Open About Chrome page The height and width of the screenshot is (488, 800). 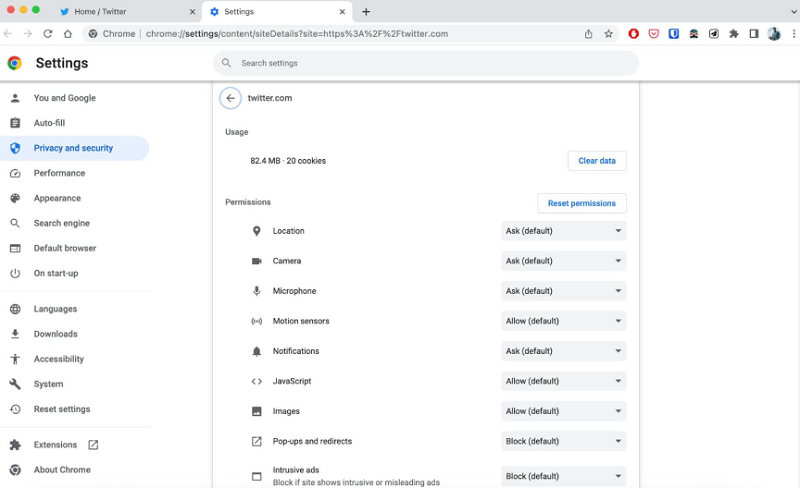pos(74,470)
